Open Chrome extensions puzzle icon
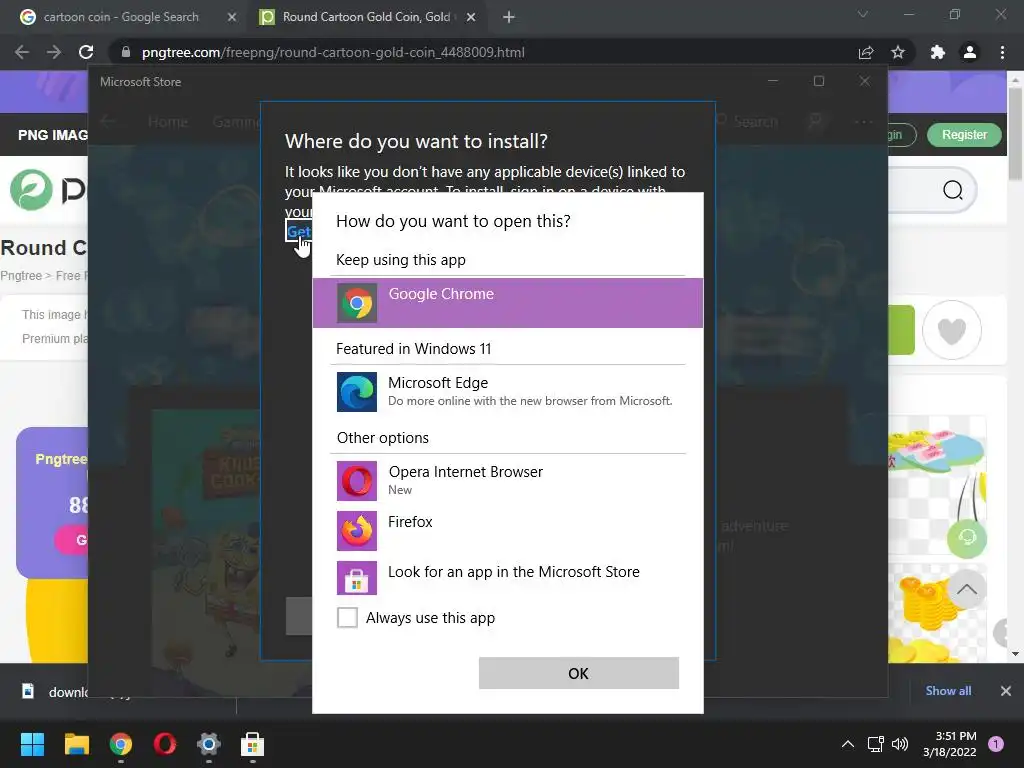 click(x=938, y=52)
